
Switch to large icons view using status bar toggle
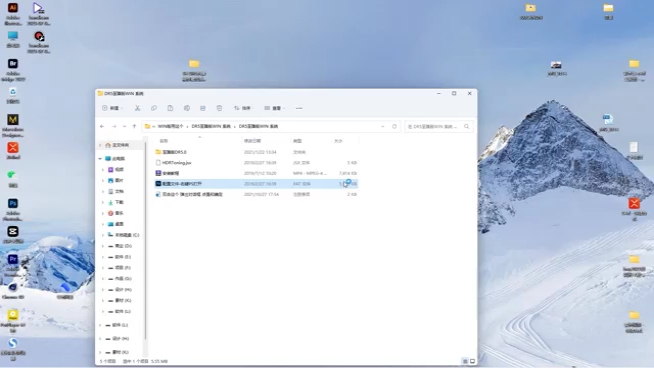click(473, 361)
